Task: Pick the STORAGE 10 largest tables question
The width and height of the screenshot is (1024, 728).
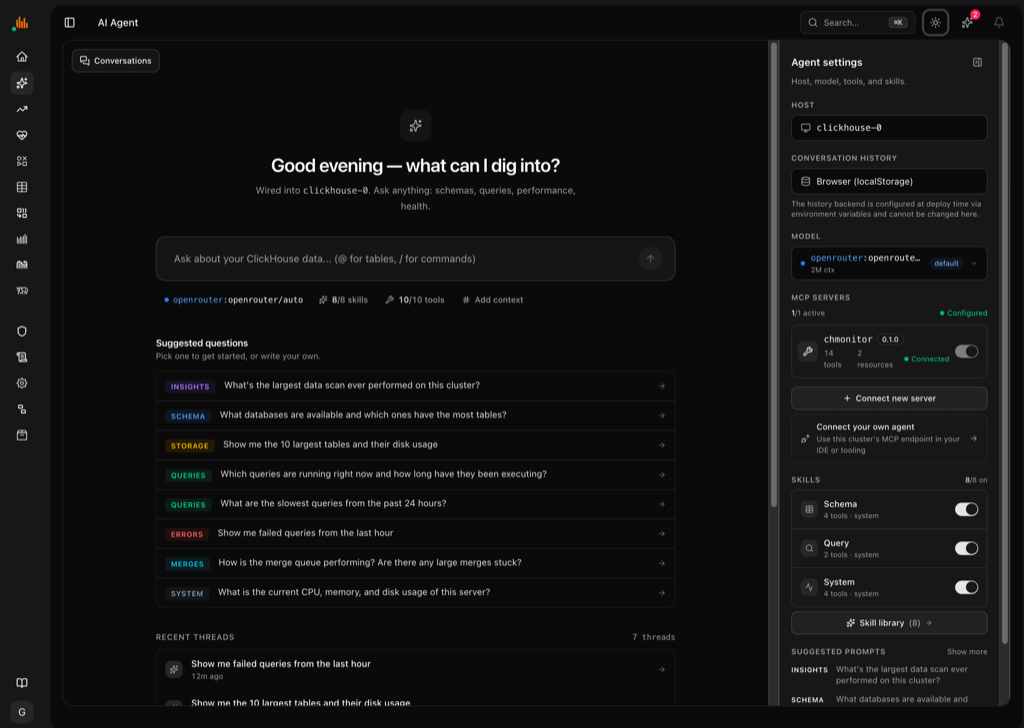Action: 415,445
